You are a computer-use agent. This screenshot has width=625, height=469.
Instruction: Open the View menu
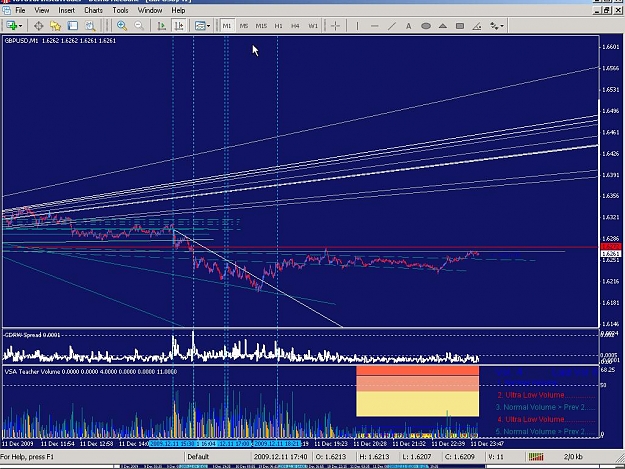[x=41, y=10]
